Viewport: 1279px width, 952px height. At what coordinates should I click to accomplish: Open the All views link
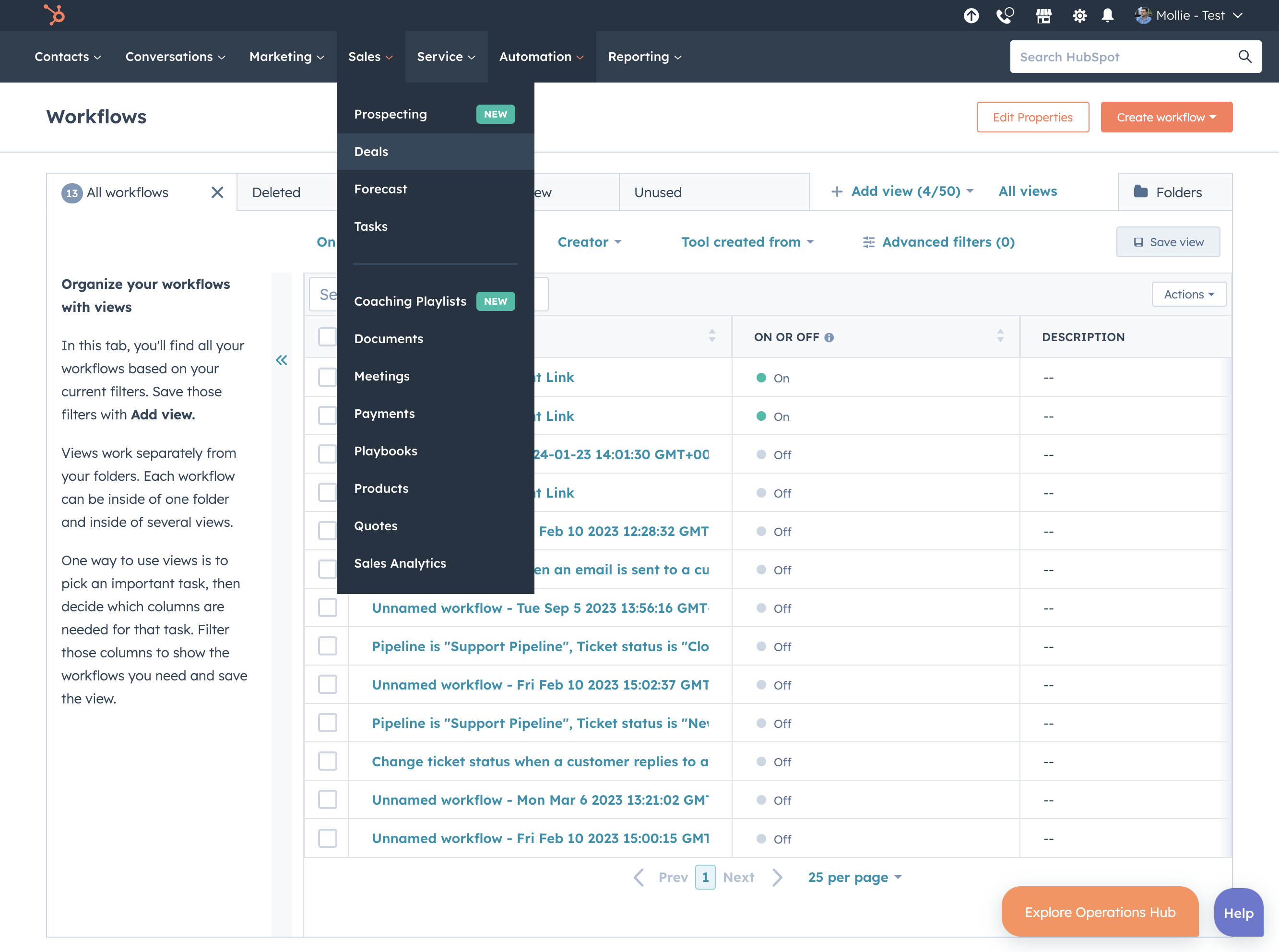tap(1027, 191)
